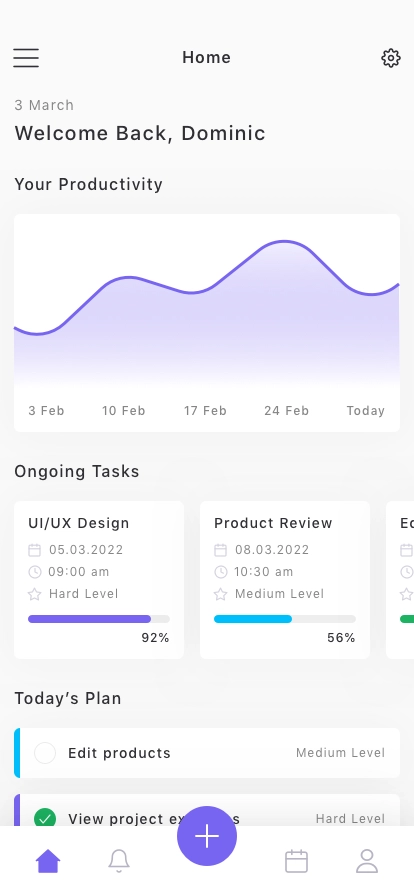
Task: Tap the purple plus add button
Action: (x=207, y=836)
